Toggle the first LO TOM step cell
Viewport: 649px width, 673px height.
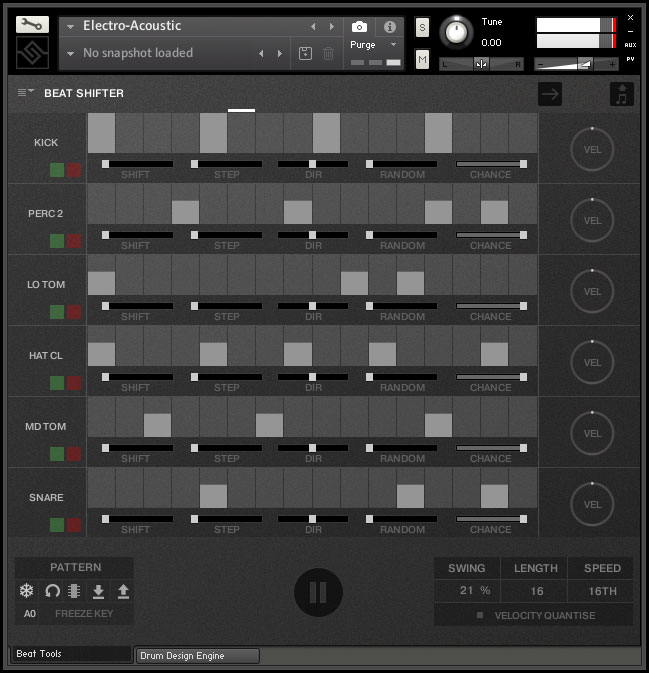pos(102,275)
